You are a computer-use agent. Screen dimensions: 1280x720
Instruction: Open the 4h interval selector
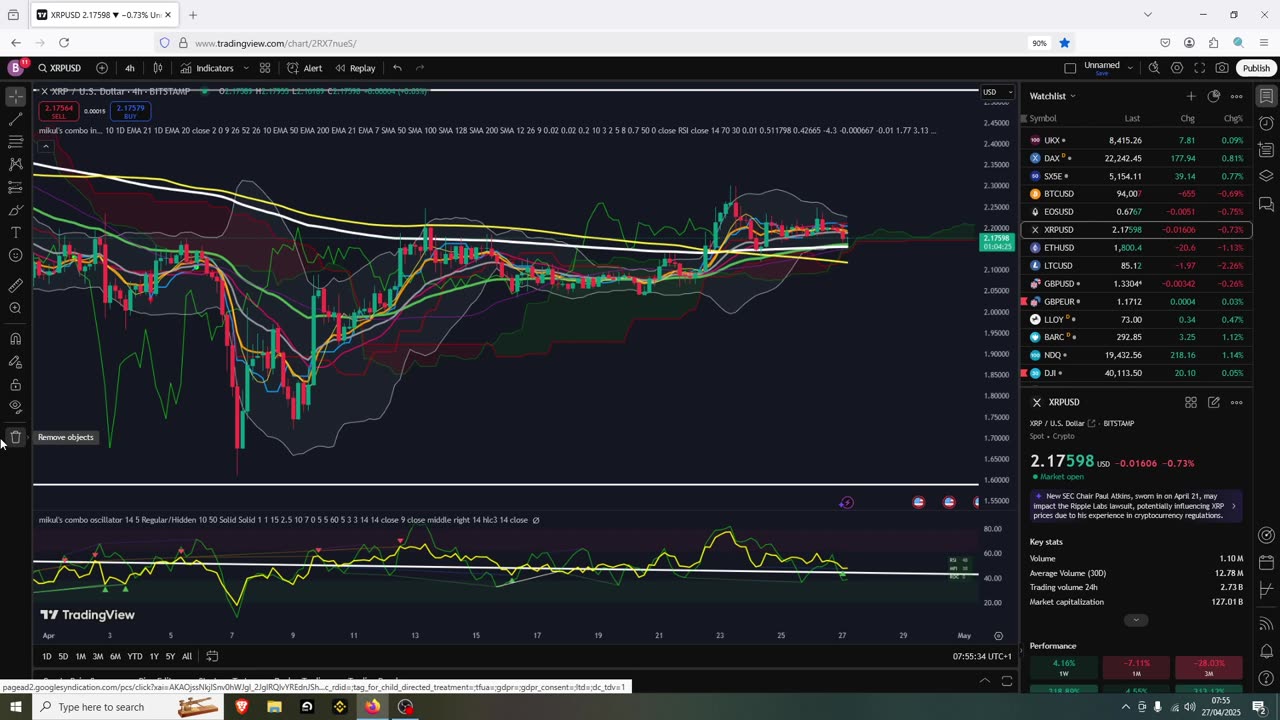click(x=130, y=68)
